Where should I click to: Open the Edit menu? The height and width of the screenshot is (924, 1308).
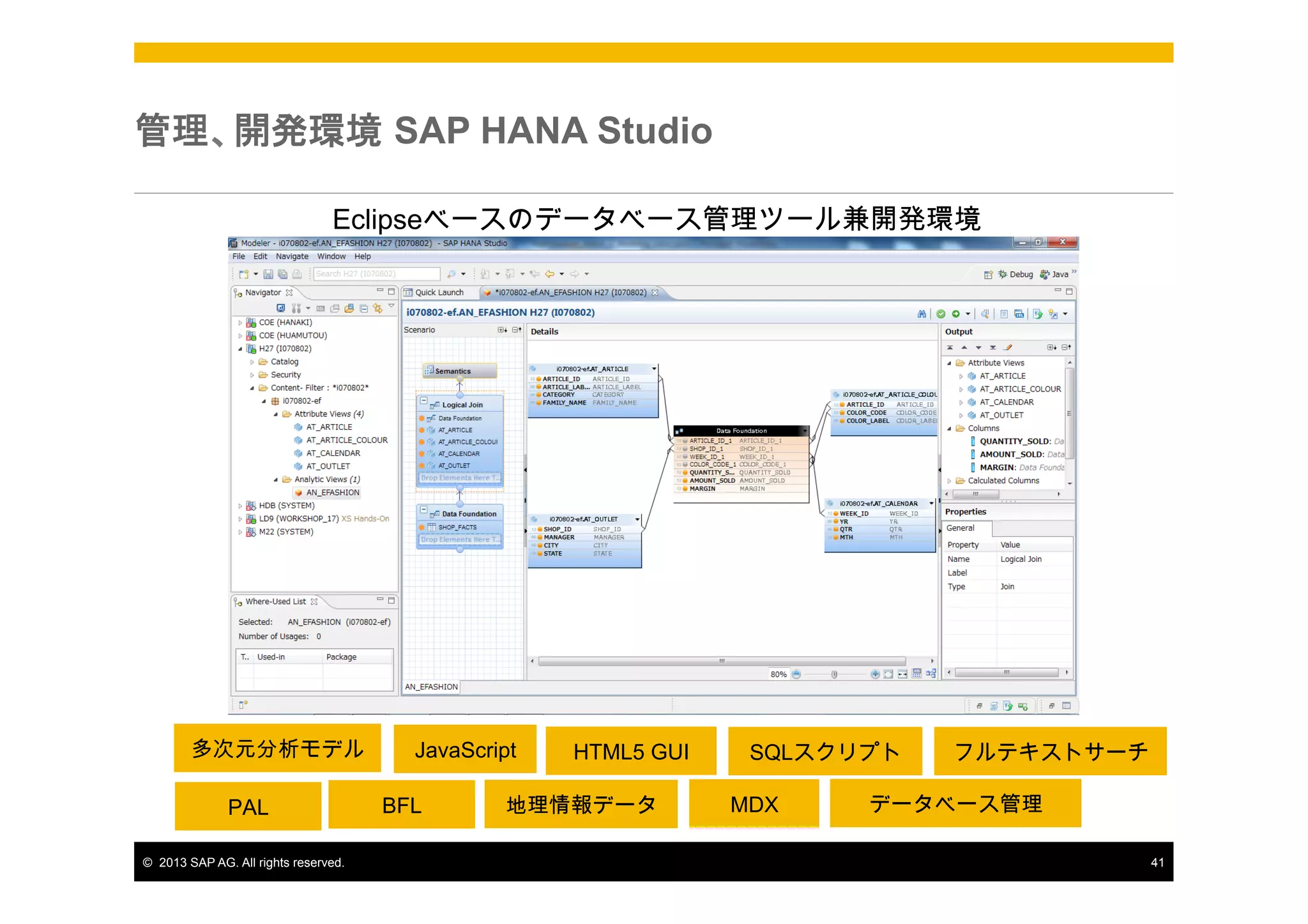[x=260, y=257]
